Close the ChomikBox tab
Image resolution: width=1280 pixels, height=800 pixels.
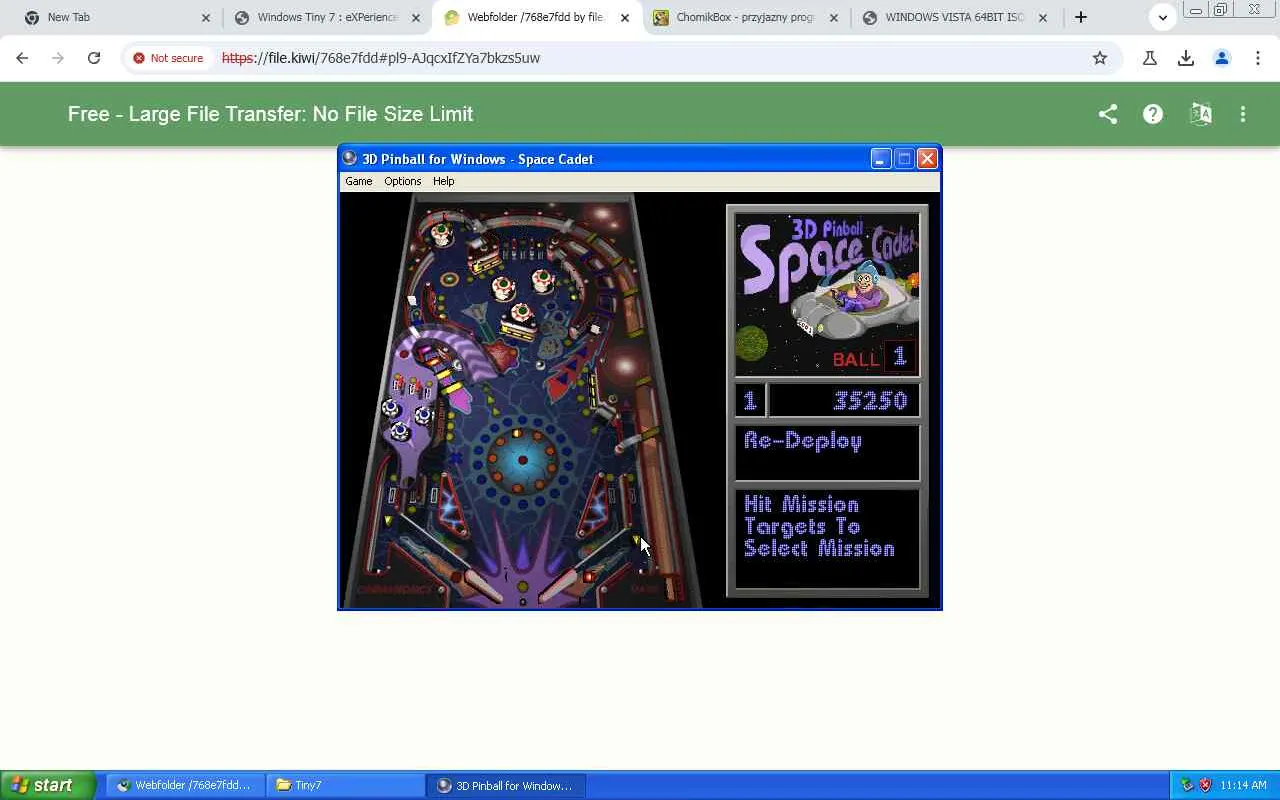[834, 18]
